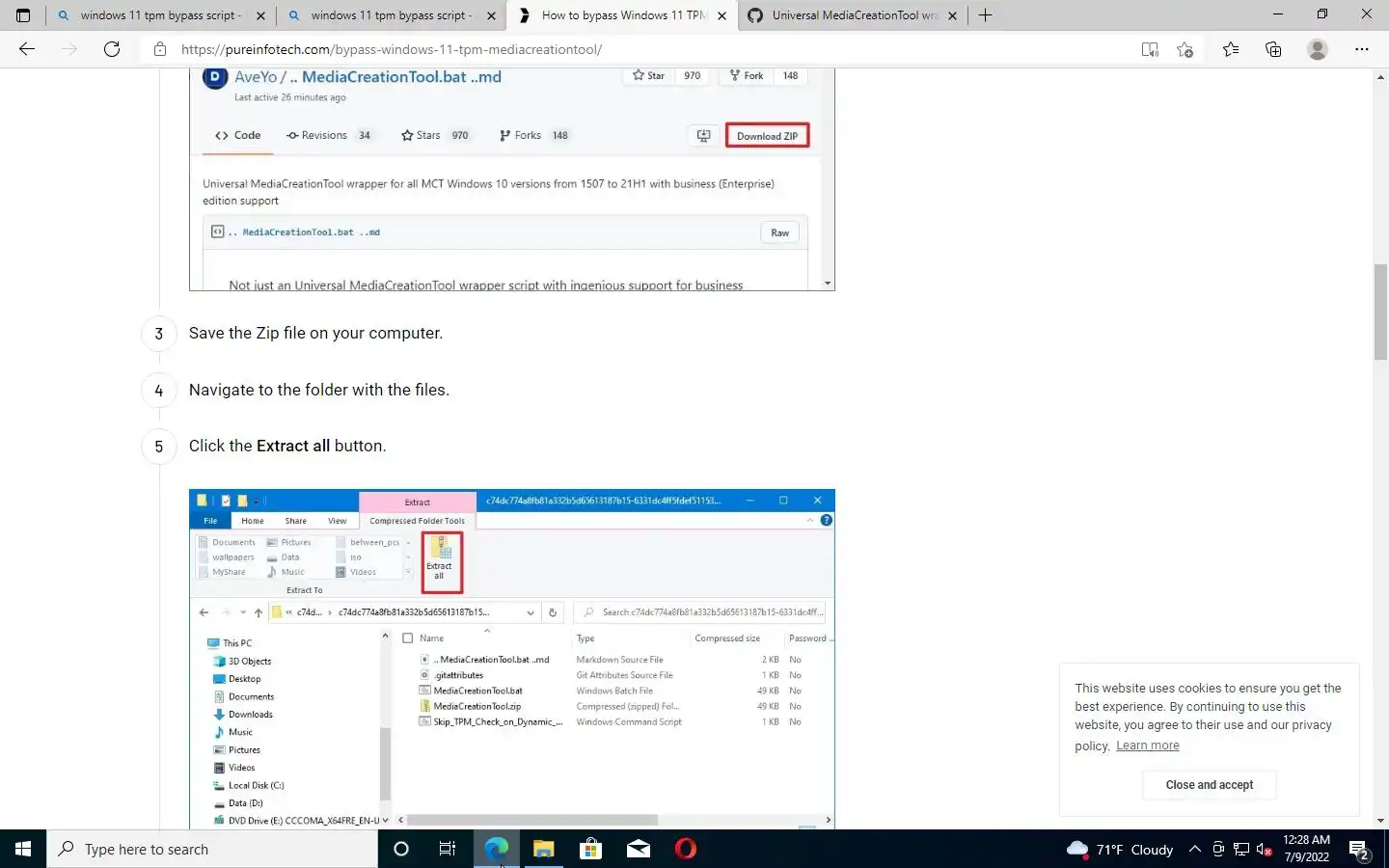
Task: Open Microsoft Store from the taskbar
Action: coord(590,849)
